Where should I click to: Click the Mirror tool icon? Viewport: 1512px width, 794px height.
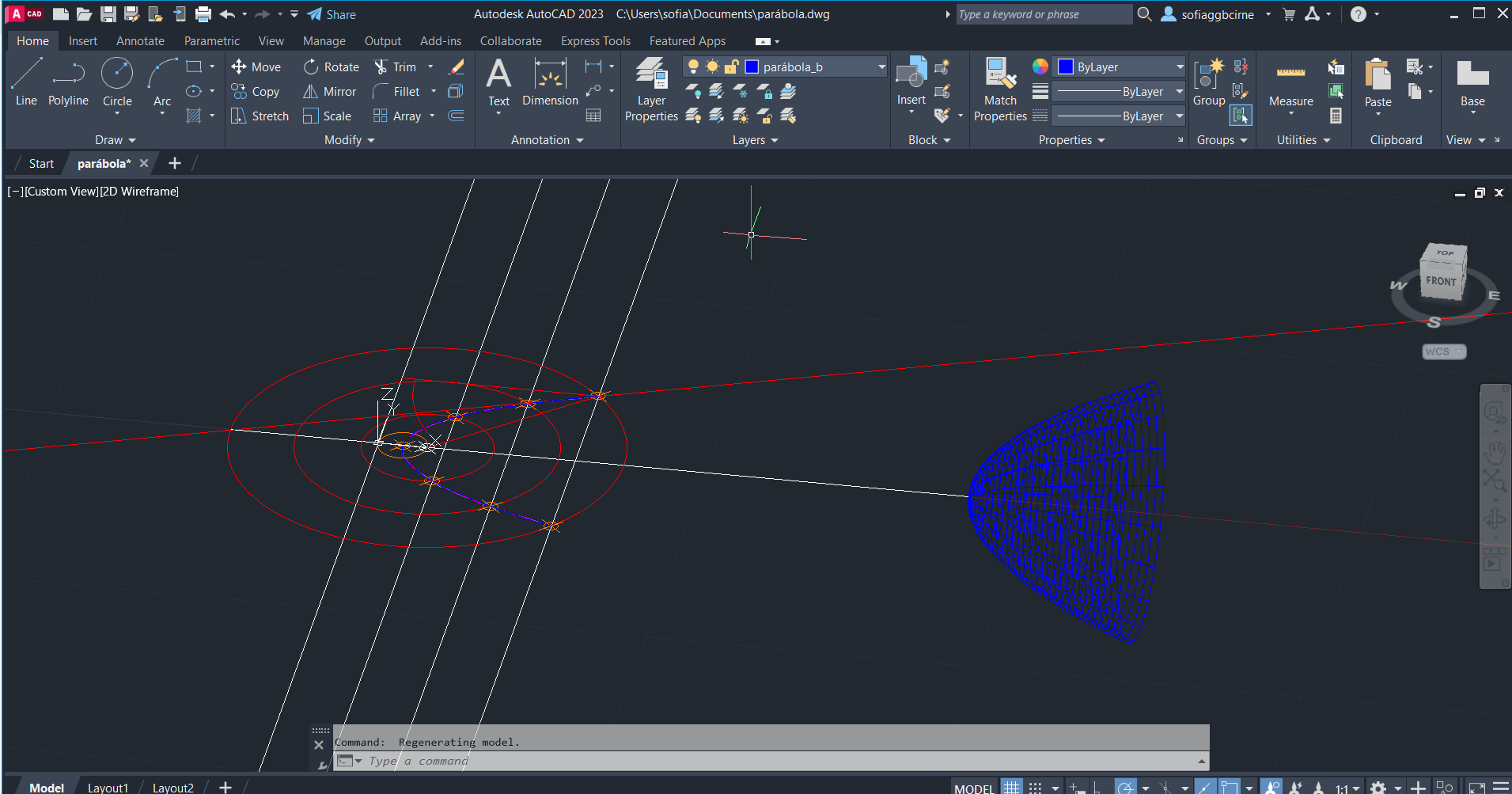tap(311, 92)
